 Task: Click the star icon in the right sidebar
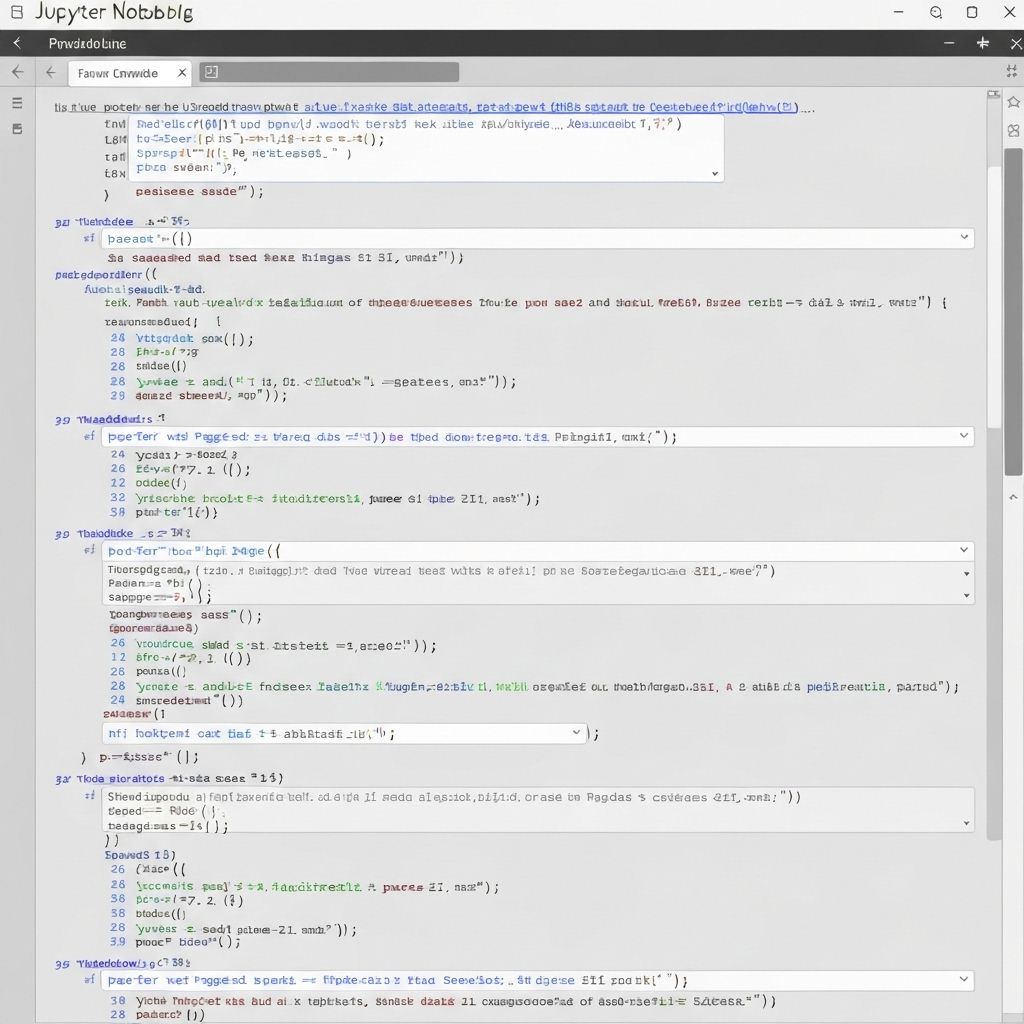1013,101
